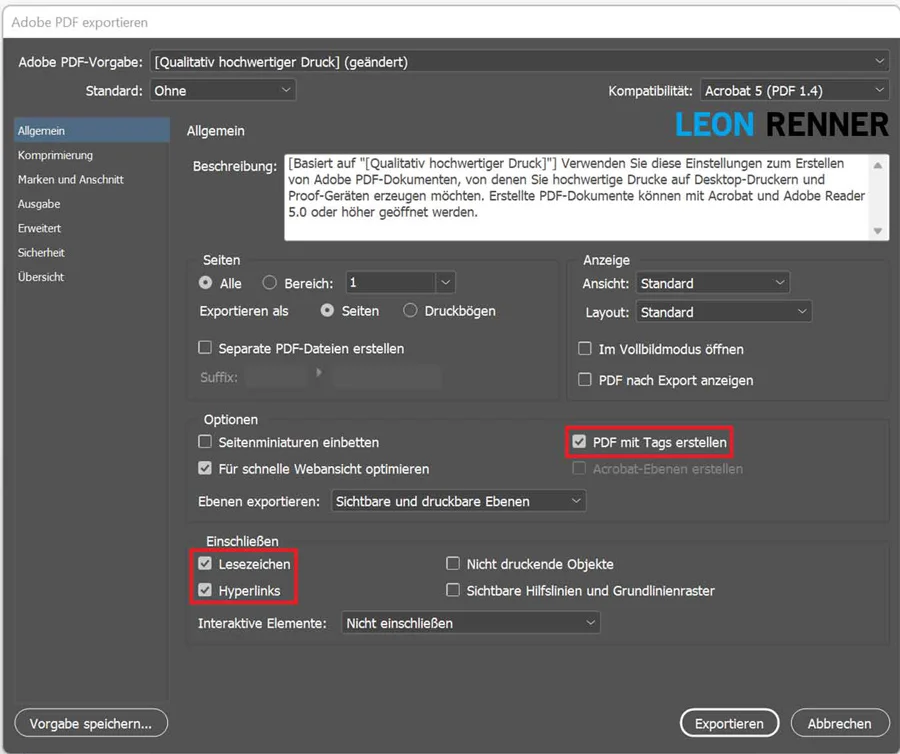
Task: Select Komprimierung in the sidebar
Action: click(x=55, y=155)
